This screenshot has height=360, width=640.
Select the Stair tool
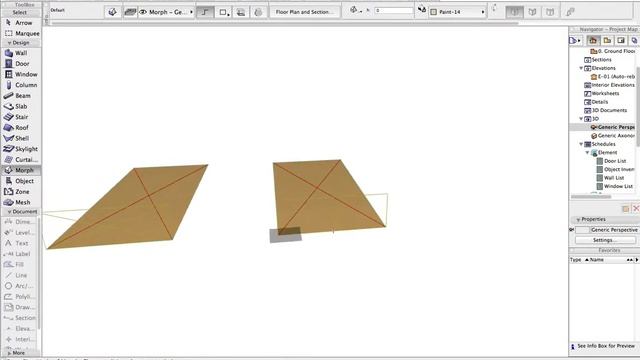point(20,117)
